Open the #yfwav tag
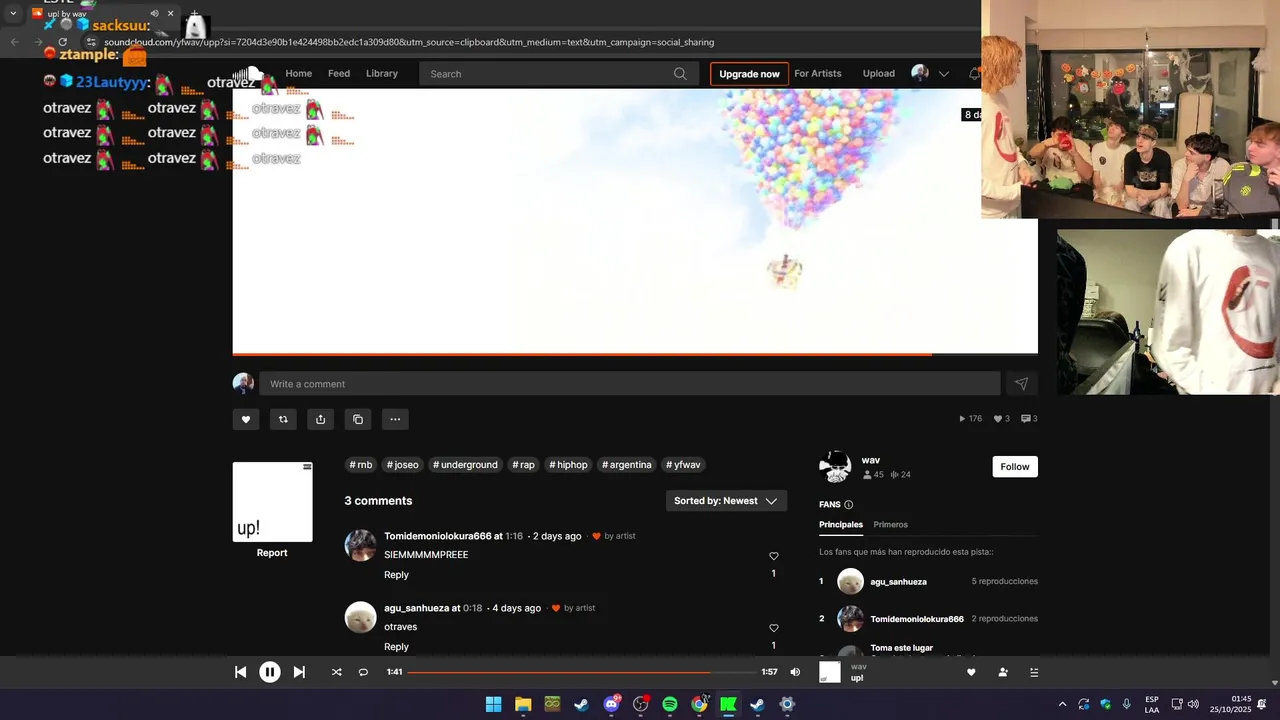 (x=684, y=465)
